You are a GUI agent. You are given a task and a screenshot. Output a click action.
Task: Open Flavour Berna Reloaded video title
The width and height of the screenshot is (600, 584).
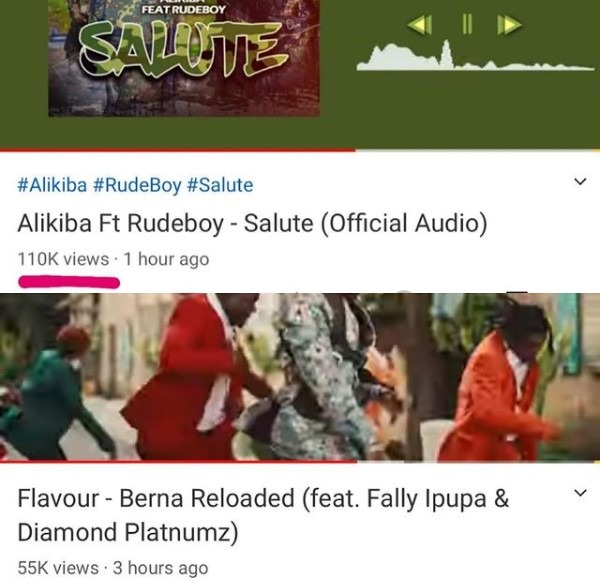(263, 515)
